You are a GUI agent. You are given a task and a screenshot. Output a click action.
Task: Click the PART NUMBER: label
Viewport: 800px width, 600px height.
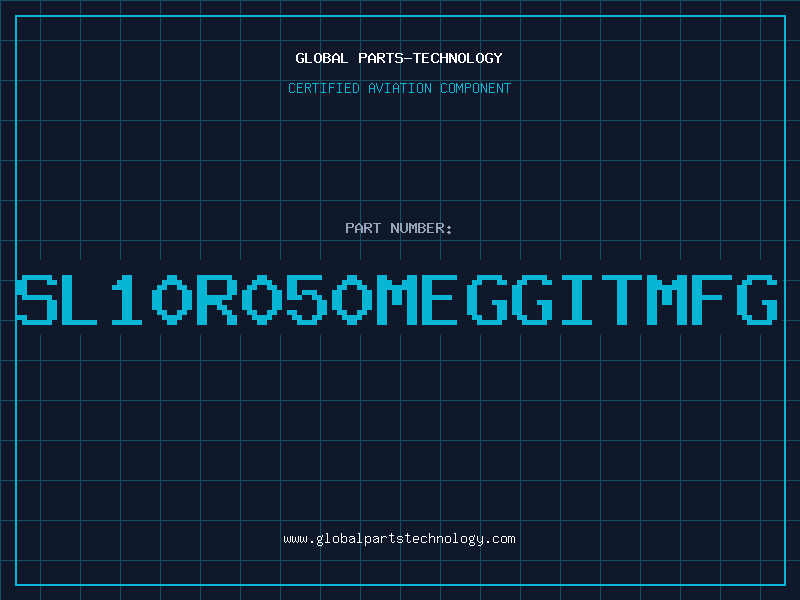point(399,228)
